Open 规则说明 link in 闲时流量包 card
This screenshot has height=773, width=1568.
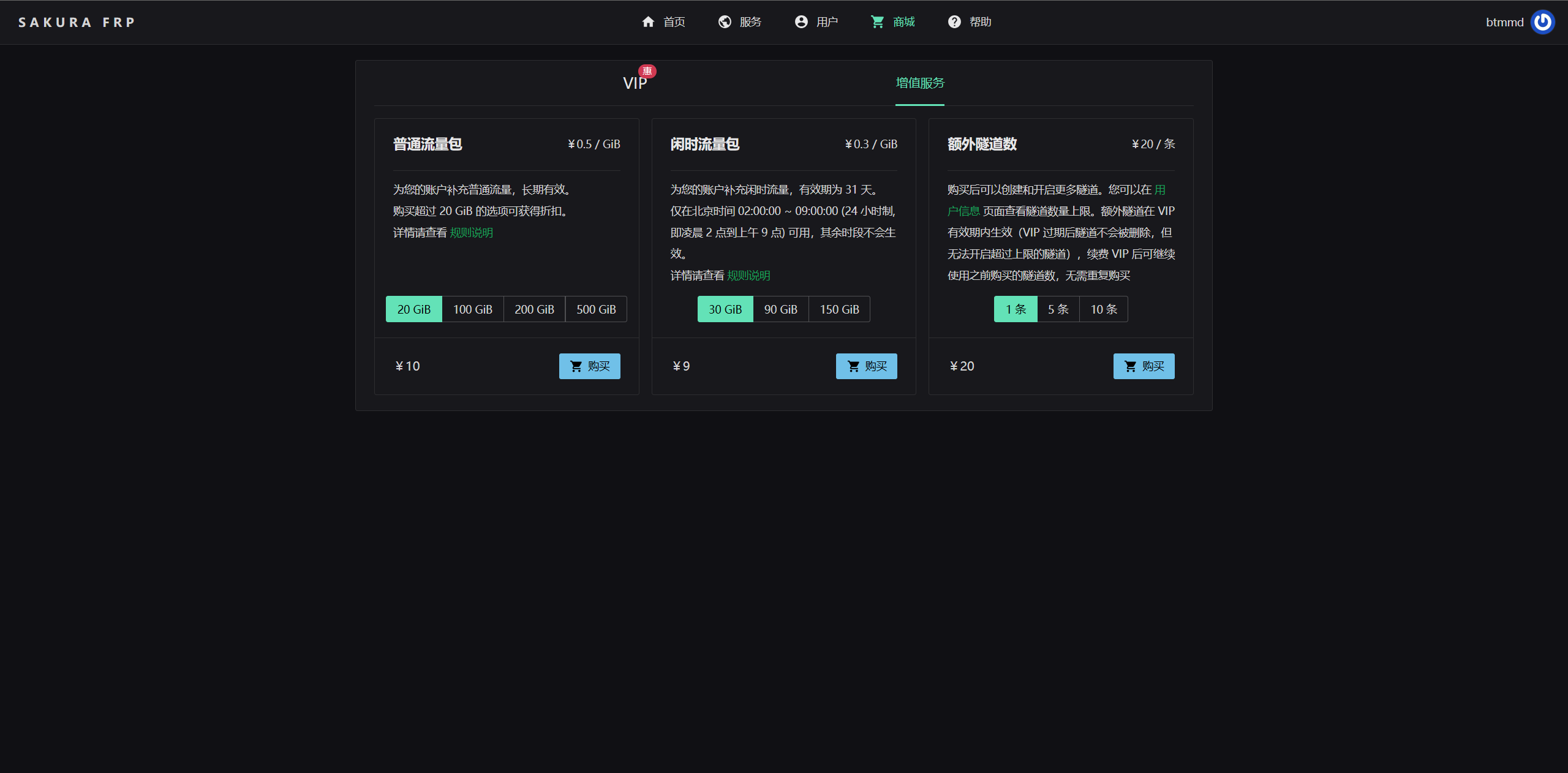click(748, 276)
